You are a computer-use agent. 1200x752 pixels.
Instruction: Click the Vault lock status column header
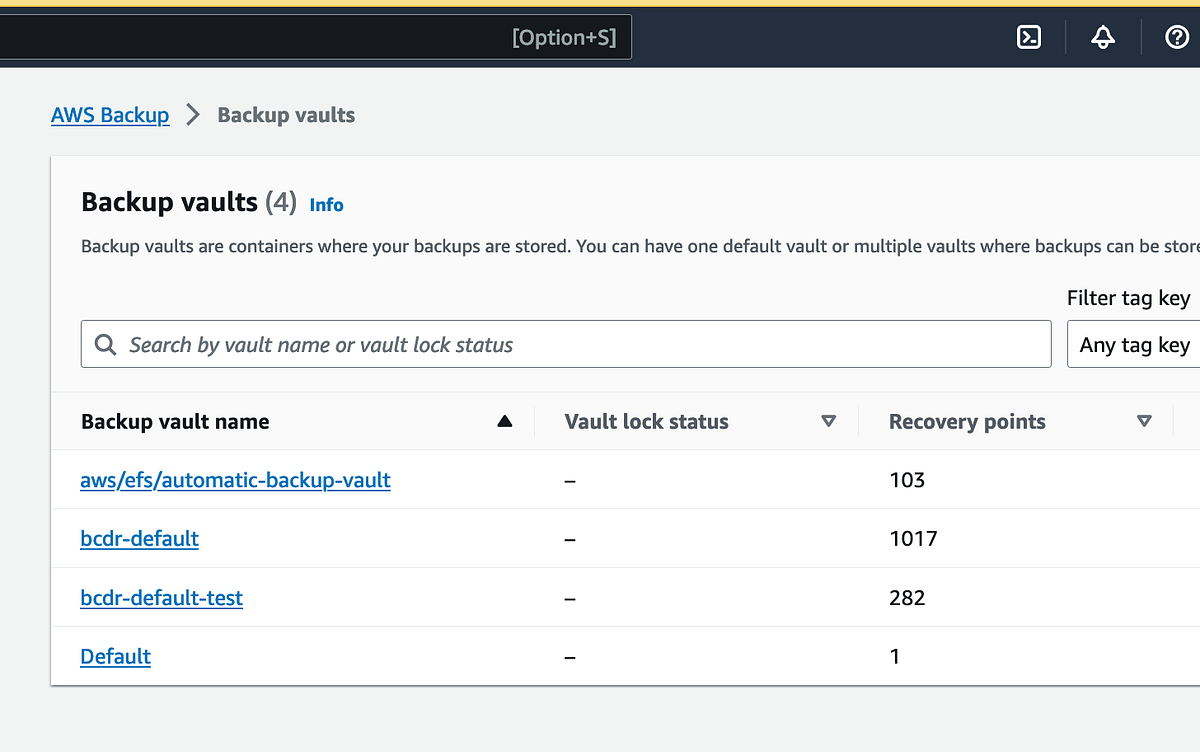(646, 422)
